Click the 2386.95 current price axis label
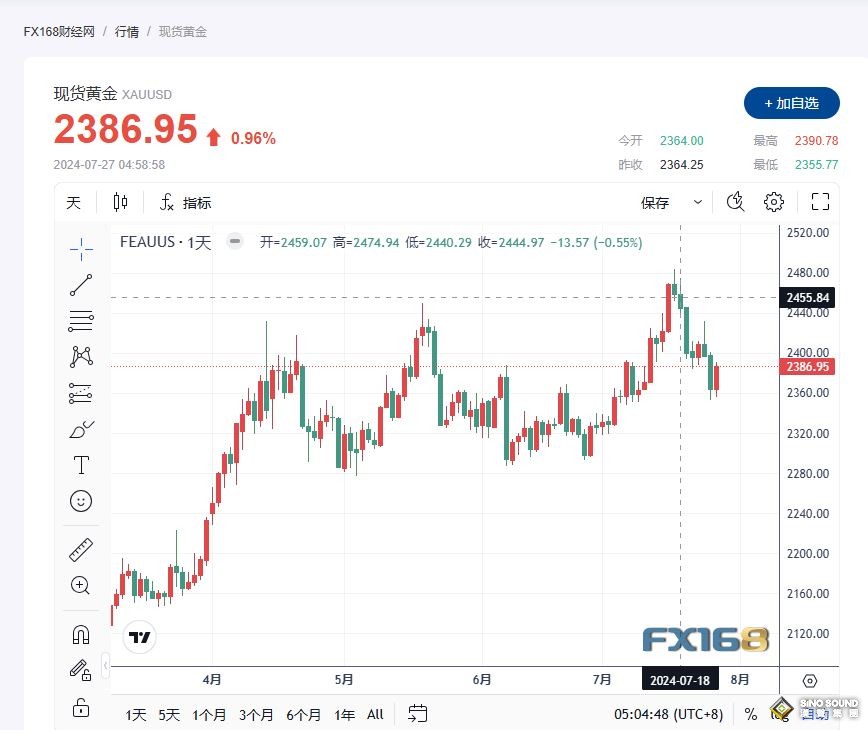This screenshot has height=730, width=868. click(807, 366)
